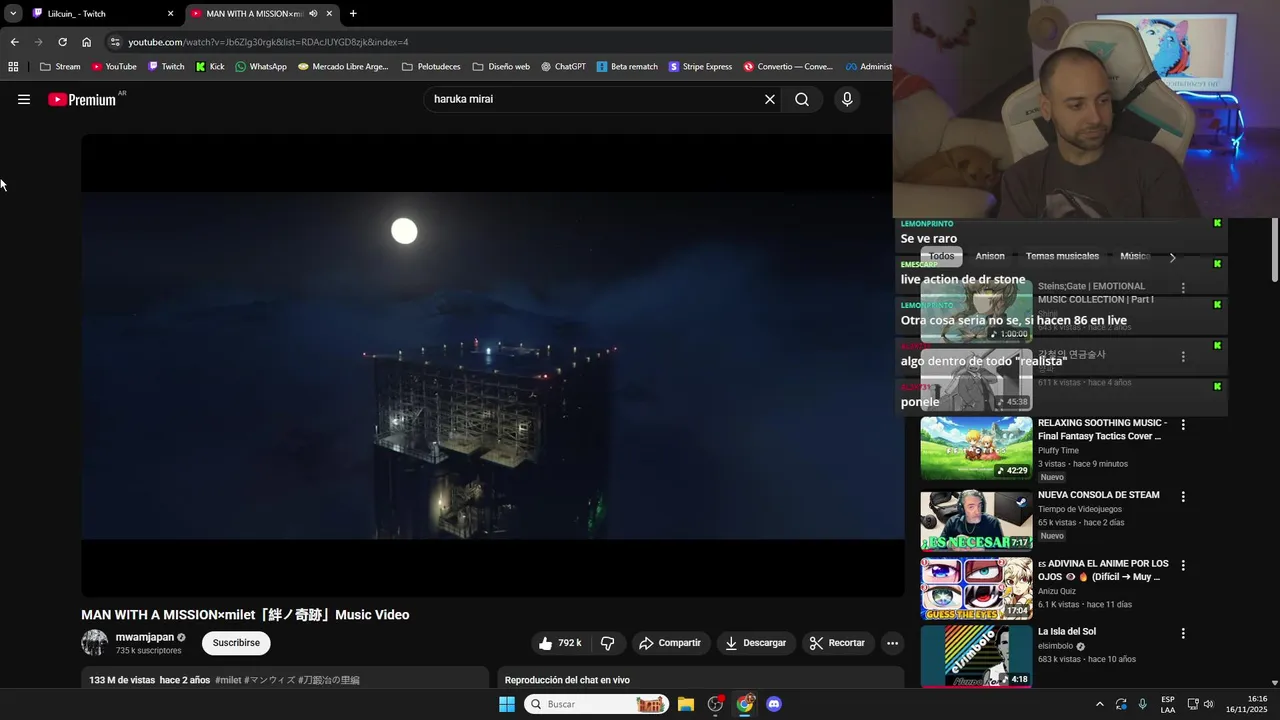1280x720 pixels.
Task: Go back with the browser back arrow
Action: pos(14,42)
